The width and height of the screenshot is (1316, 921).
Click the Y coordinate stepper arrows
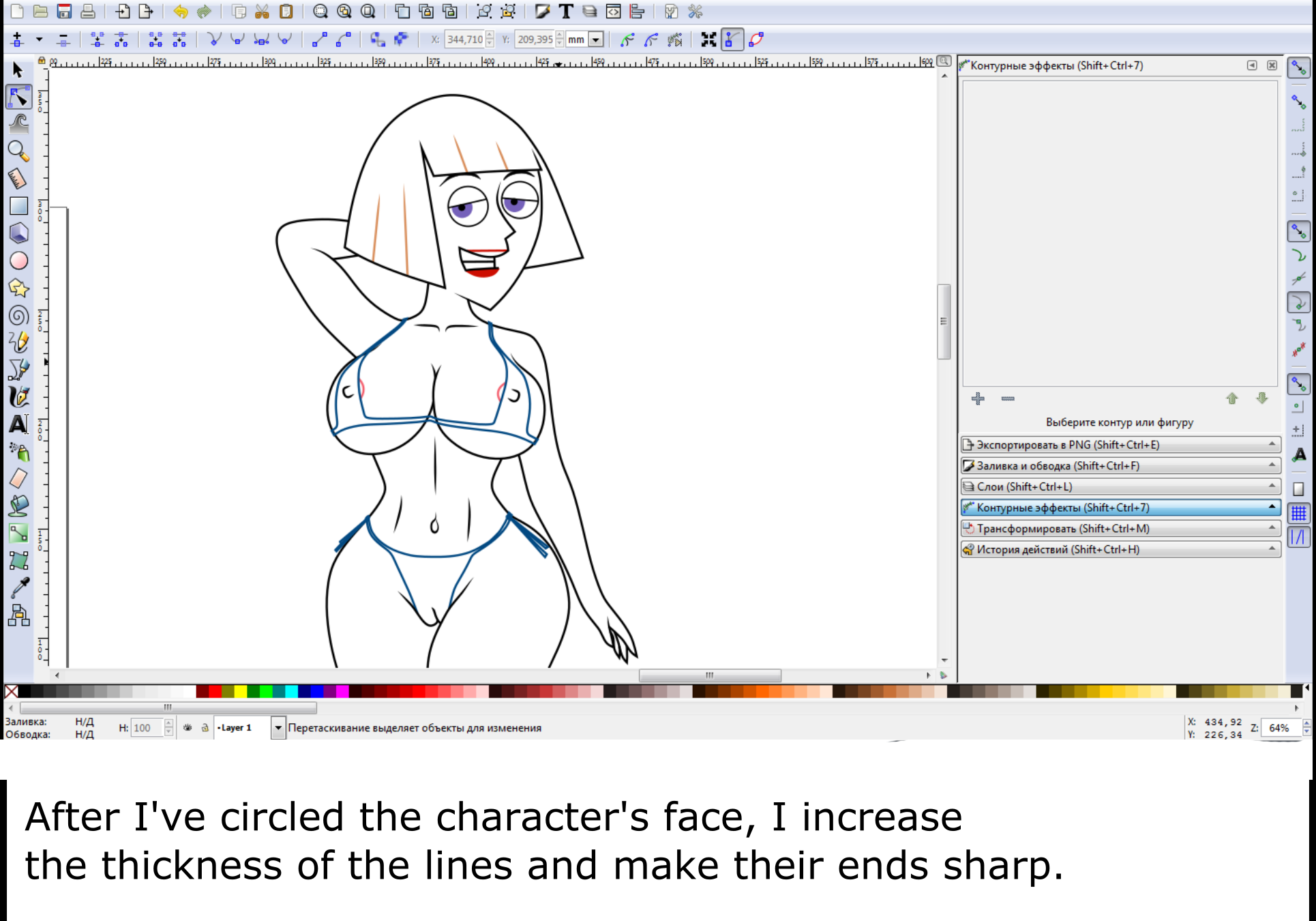click(x=560, y=40)
